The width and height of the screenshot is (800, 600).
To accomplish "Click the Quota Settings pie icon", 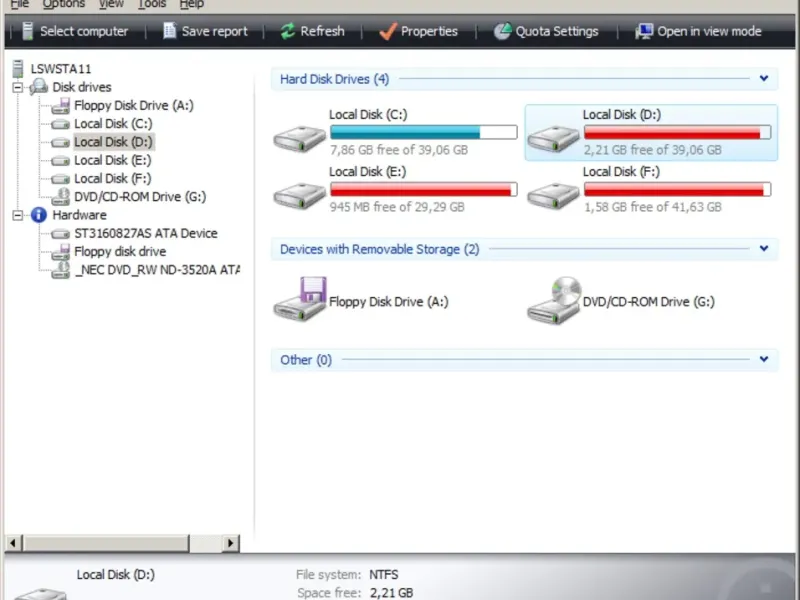I will (502, 31).
